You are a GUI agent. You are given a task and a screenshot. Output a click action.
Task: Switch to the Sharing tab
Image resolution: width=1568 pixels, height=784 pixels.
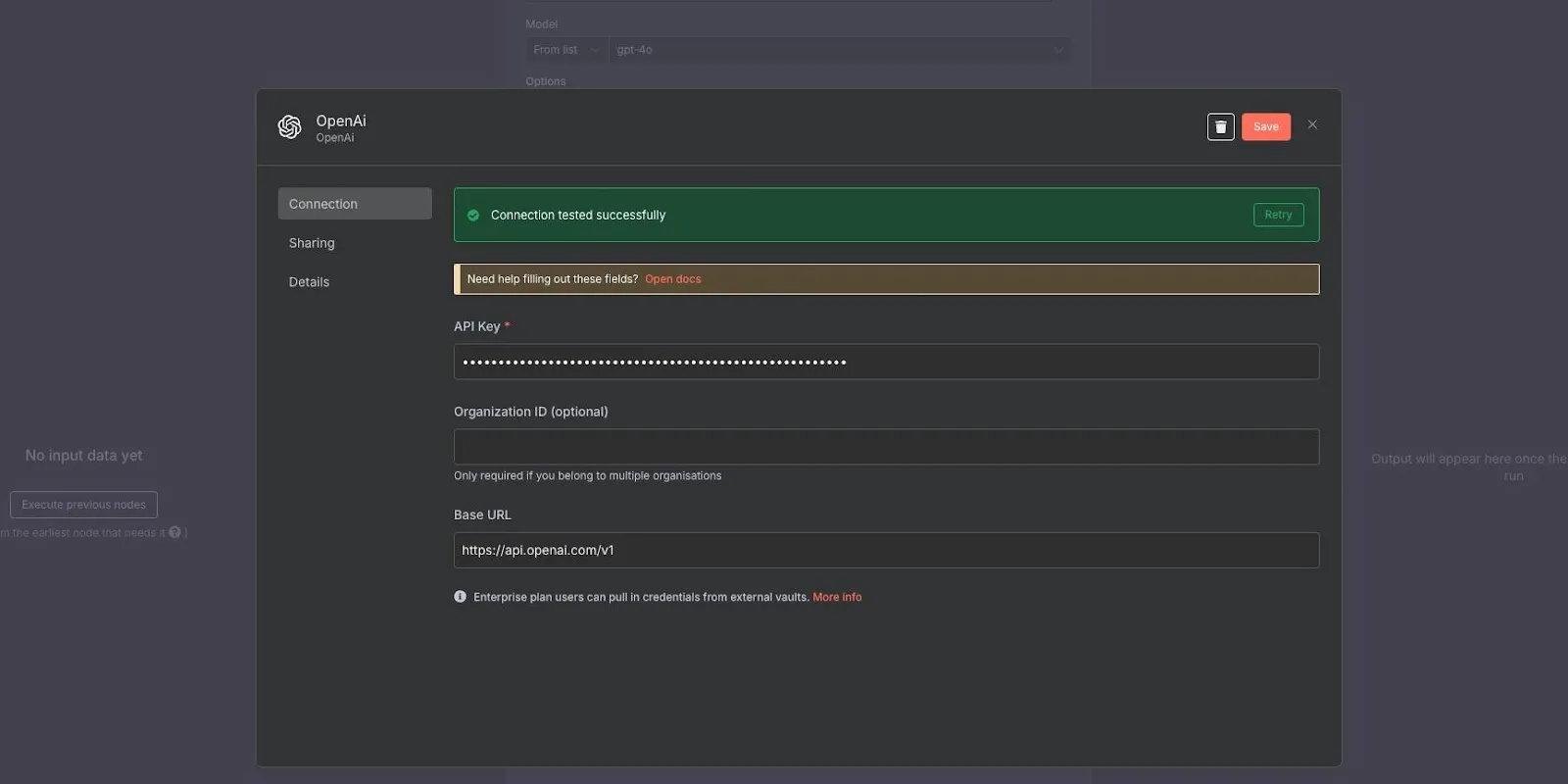(x=312, y=243)
